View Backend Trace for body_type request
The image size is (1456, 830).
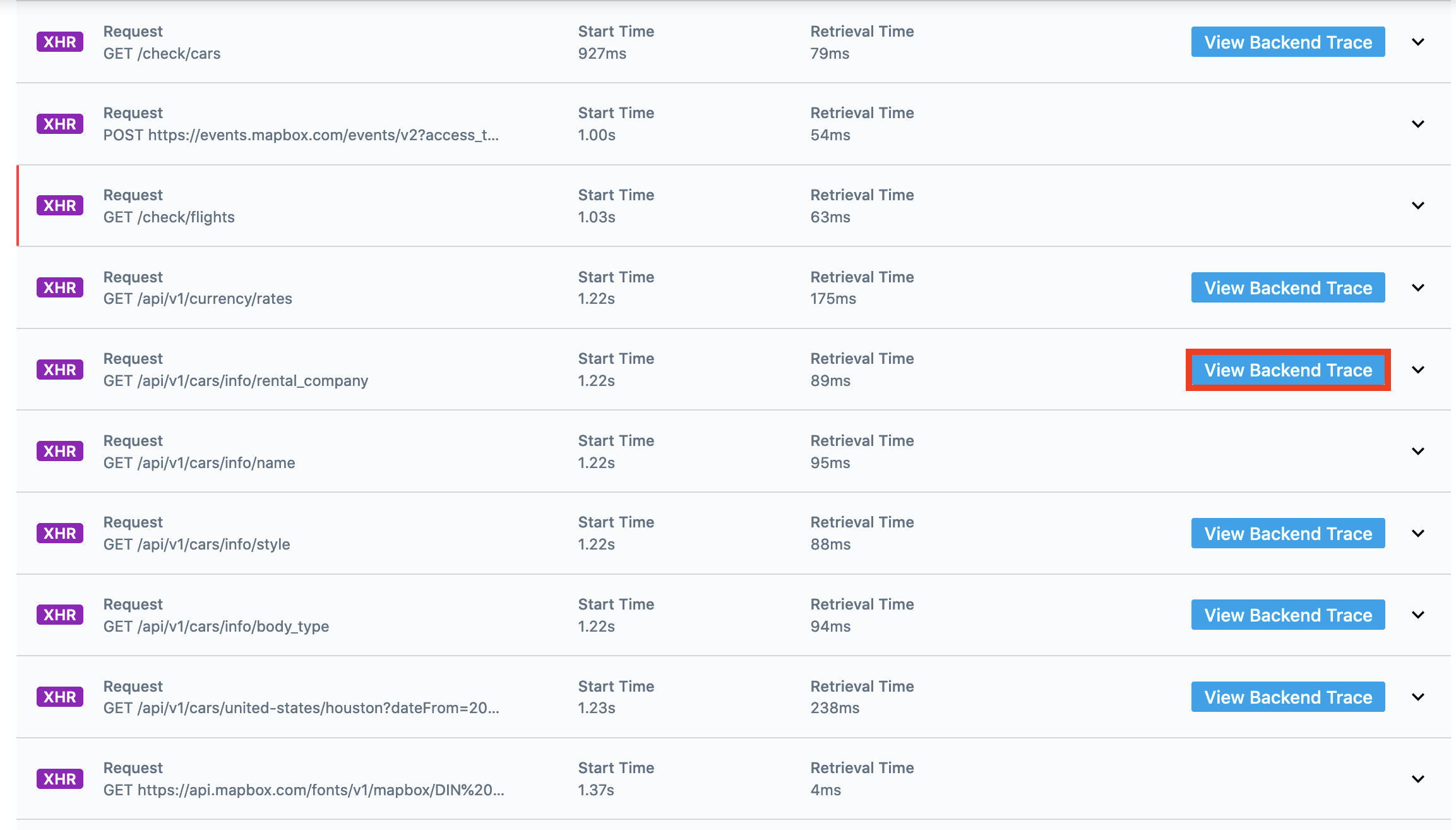[1288, 615]
